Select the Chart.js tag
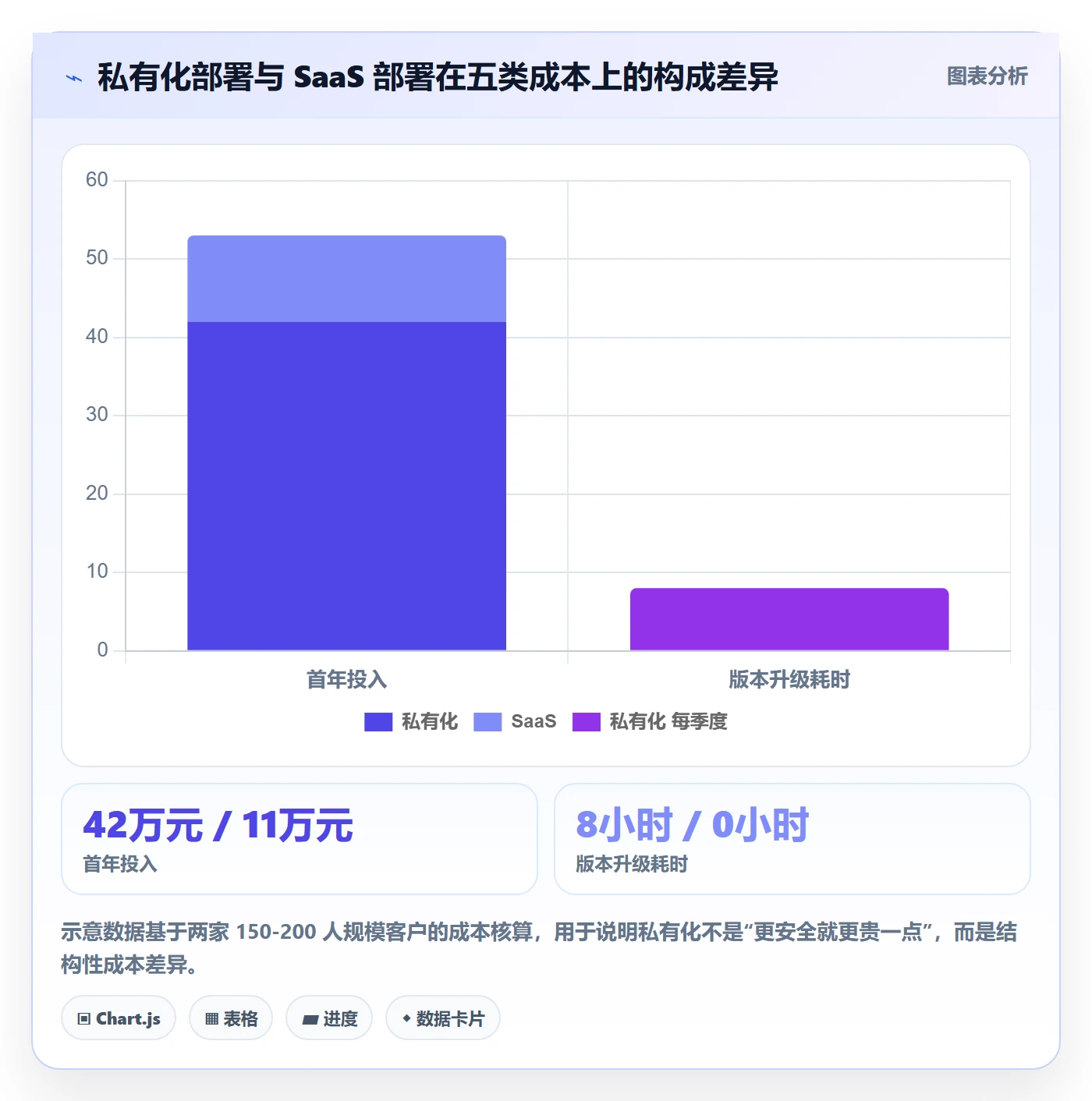 119,1018
